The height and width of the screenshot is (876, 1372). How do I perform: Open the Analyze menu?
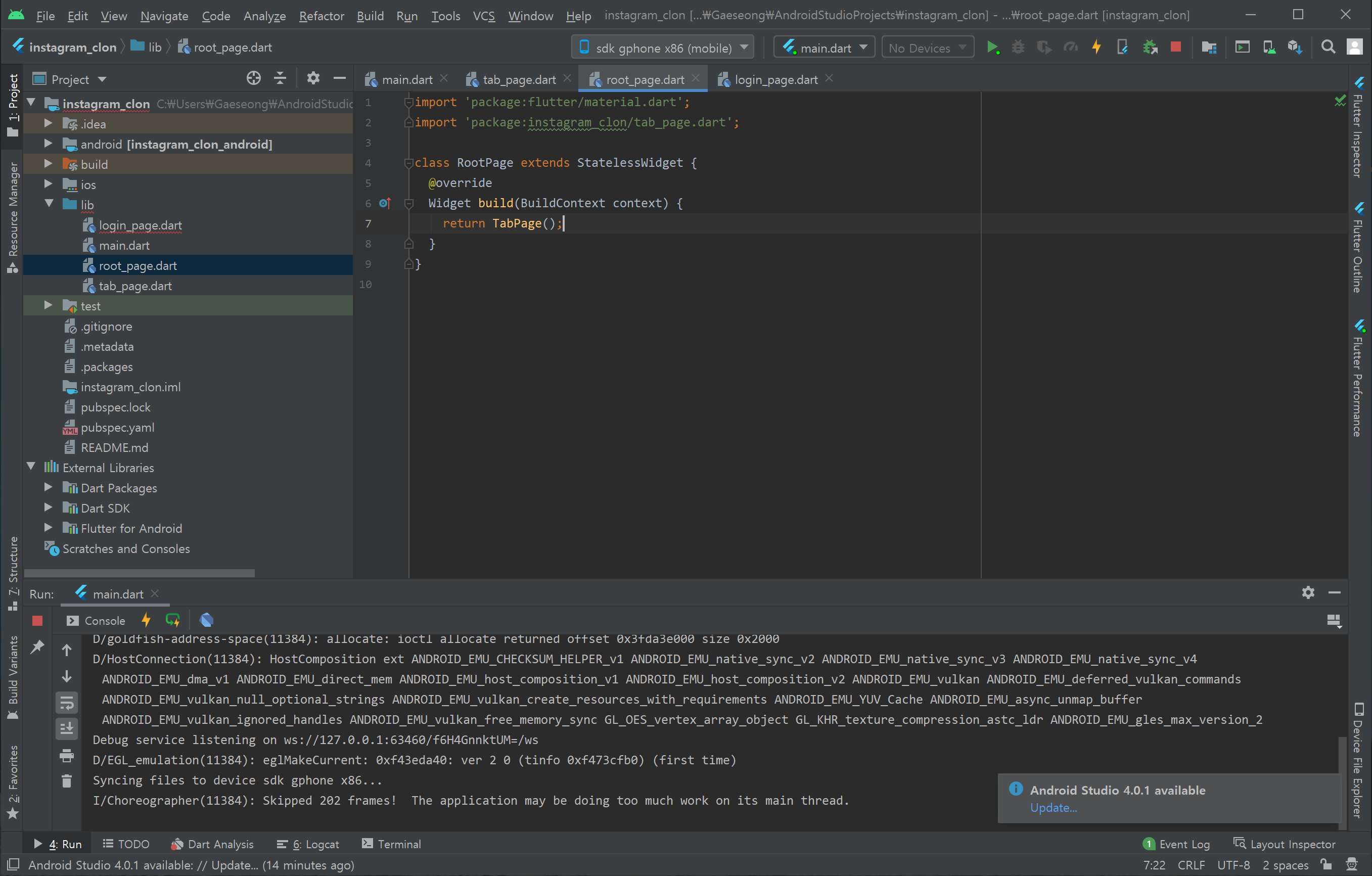264,15
